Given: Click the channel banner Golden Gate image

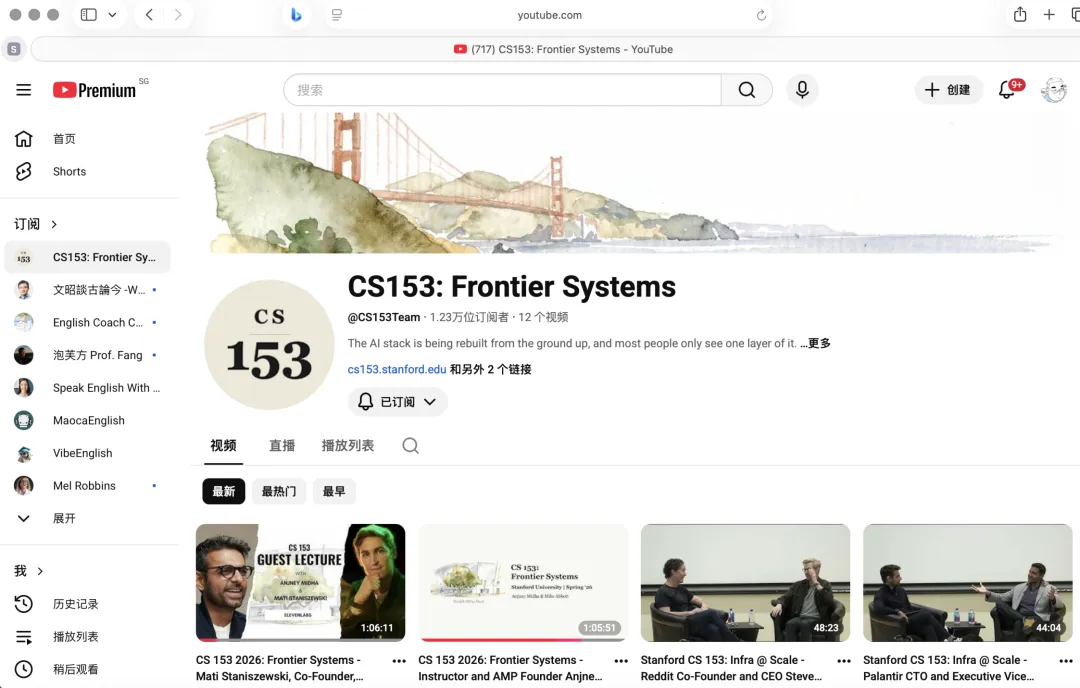Looking at the screenshot, I should click(635, 183).
